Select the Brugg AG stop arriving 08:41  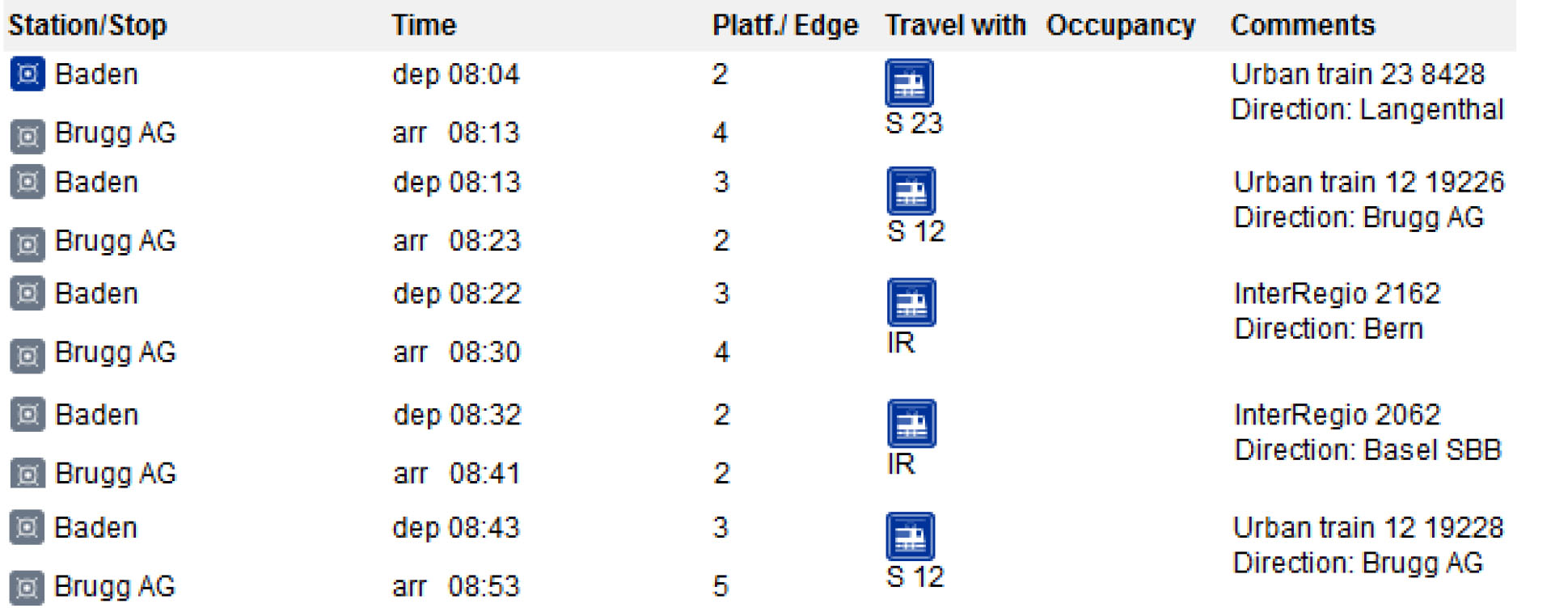click(115, 473)
